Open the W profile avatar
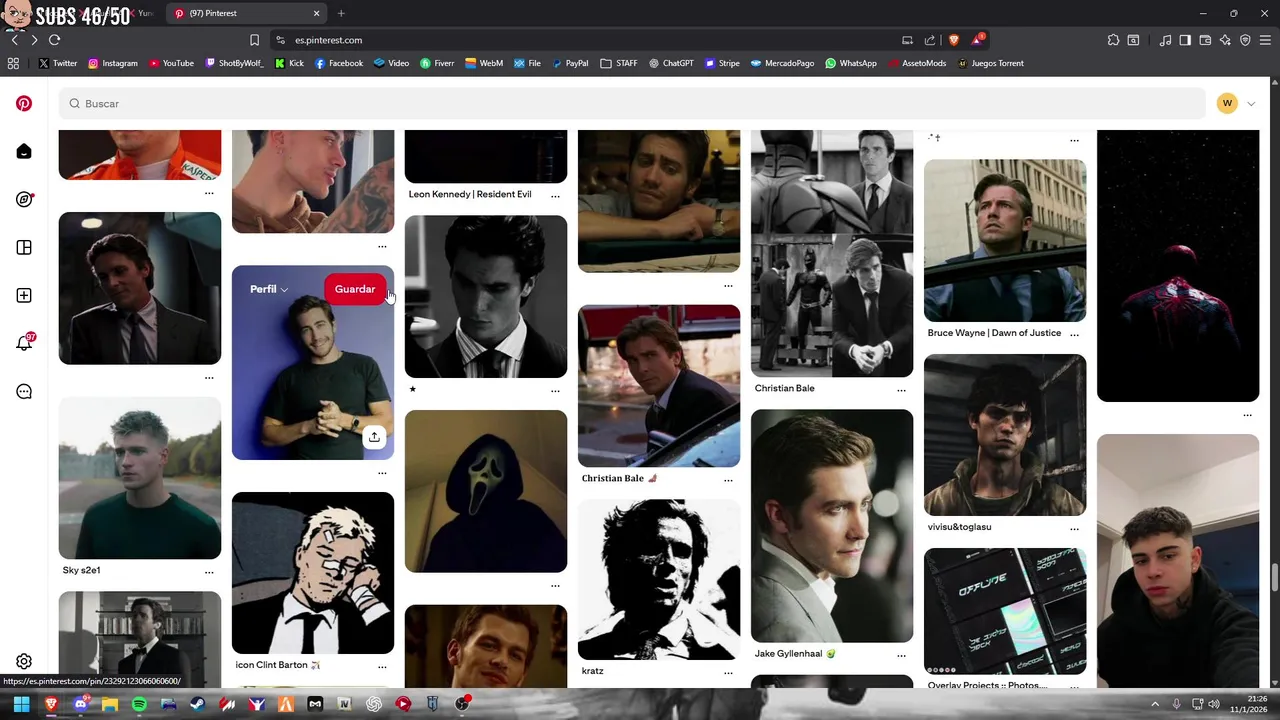 point(1227,103)
